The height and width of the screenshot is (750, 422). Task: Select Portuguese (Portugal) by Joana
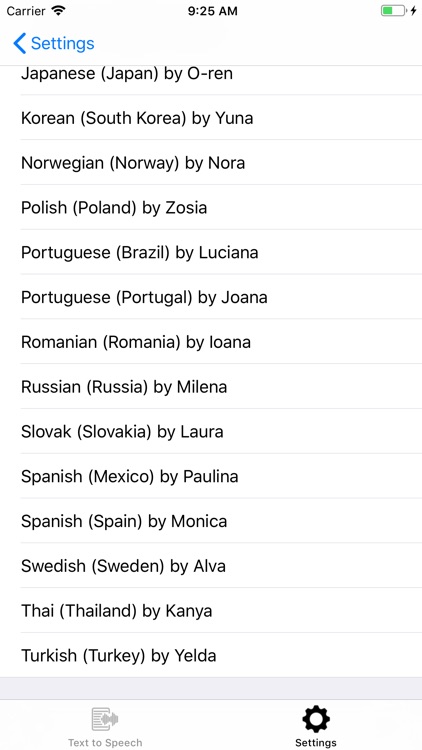pos(211,297)
